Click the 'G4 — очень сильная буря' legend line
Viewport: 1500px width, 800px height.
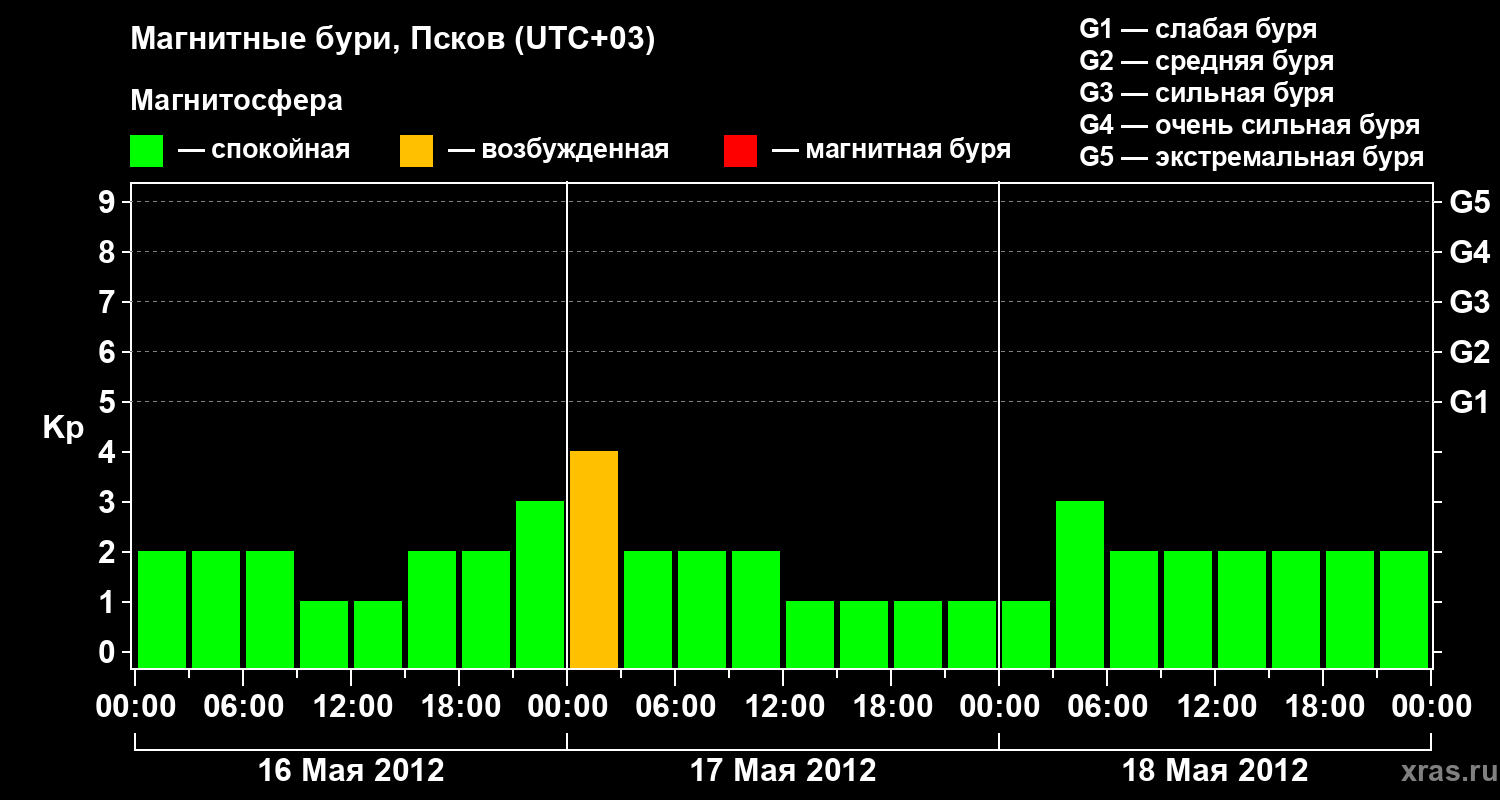1250,125
